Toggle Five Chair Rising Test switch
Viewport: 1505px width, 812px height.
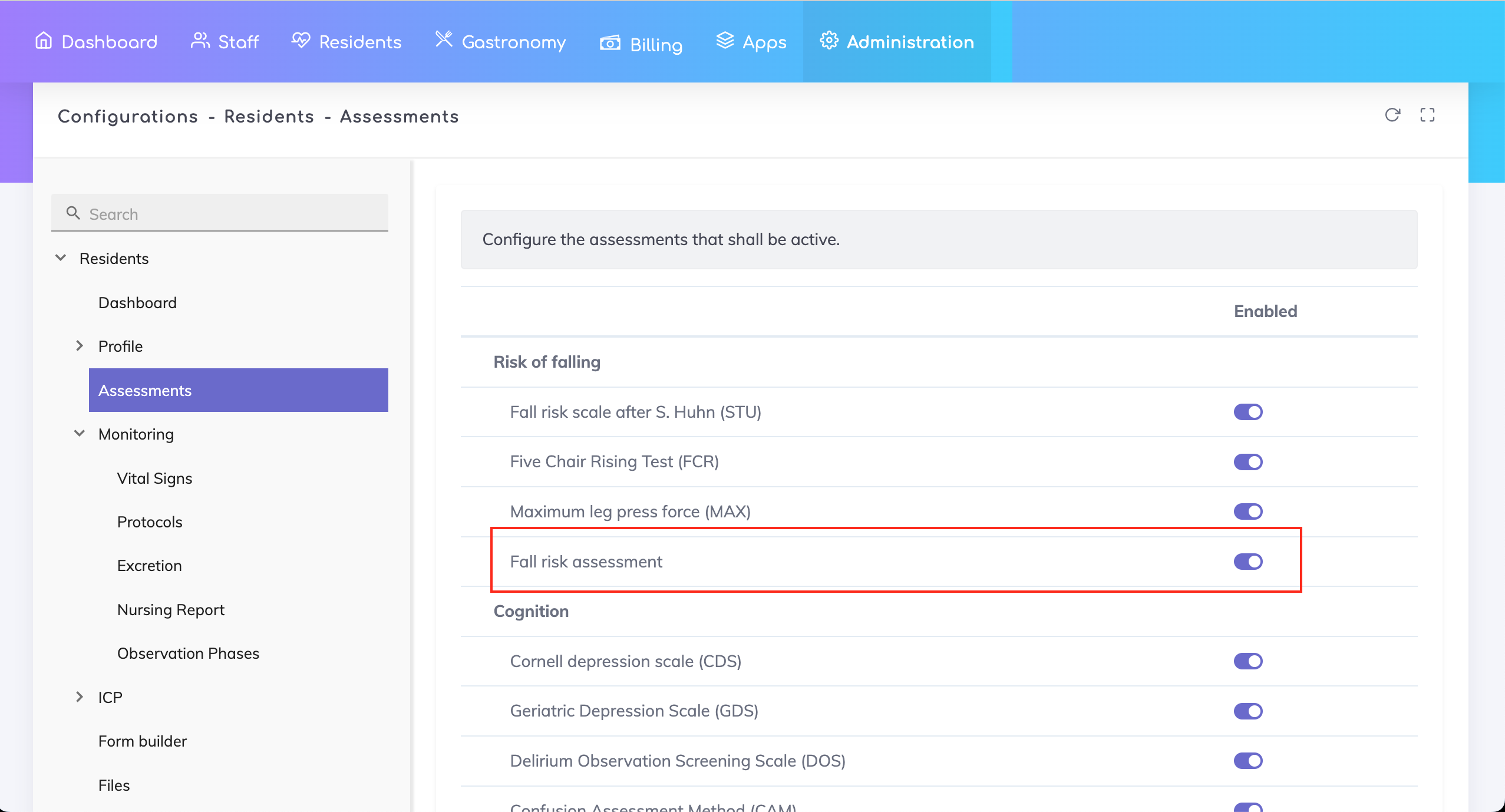(x=1248, y=462)
